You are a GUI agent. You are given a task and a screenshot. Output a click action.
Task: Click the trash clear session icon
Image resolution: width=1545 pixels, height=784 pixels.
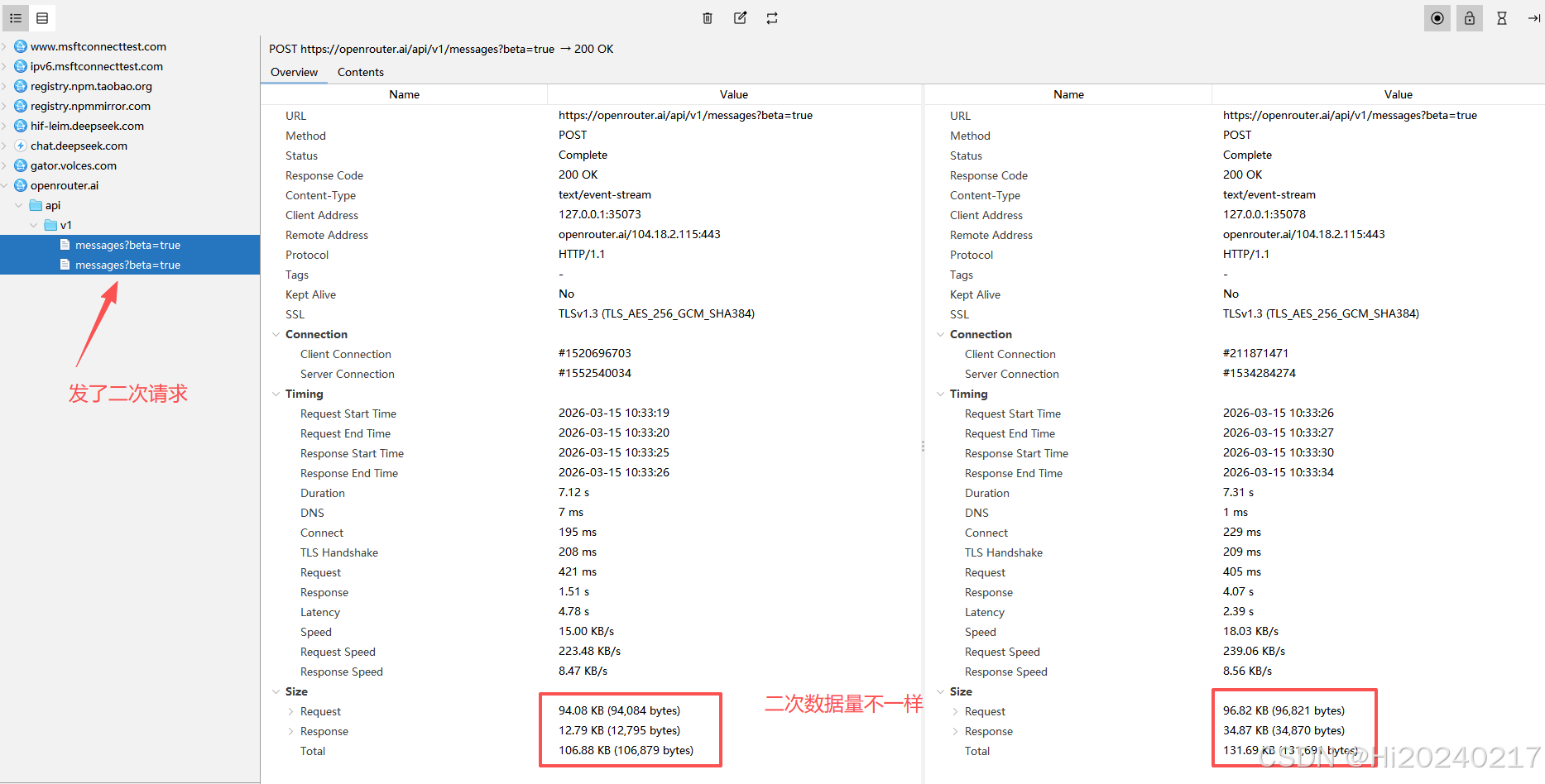tap(708, 18)
